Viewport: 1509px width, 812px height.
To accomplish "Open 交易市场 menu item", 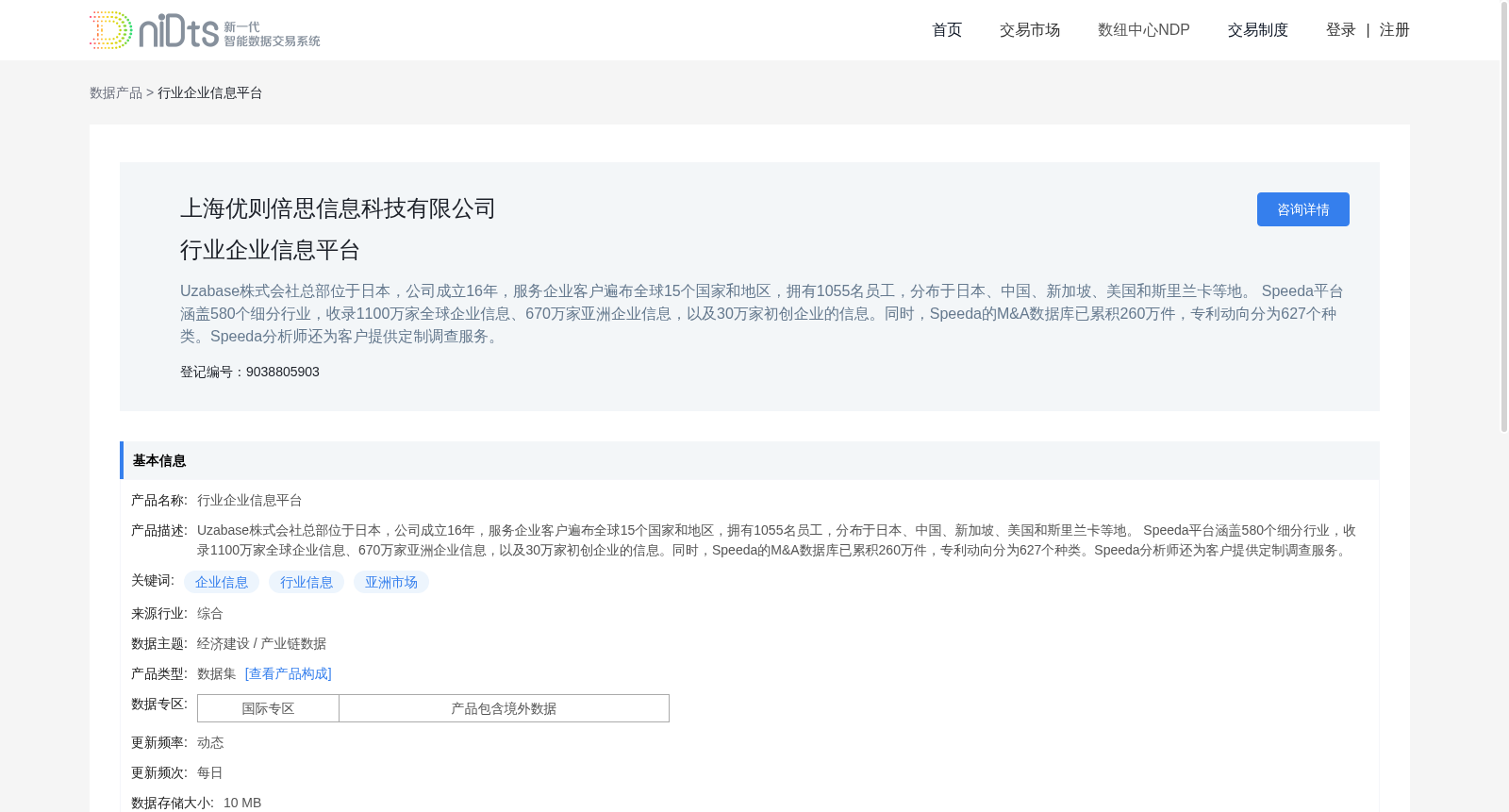I will coord(1030,30).
